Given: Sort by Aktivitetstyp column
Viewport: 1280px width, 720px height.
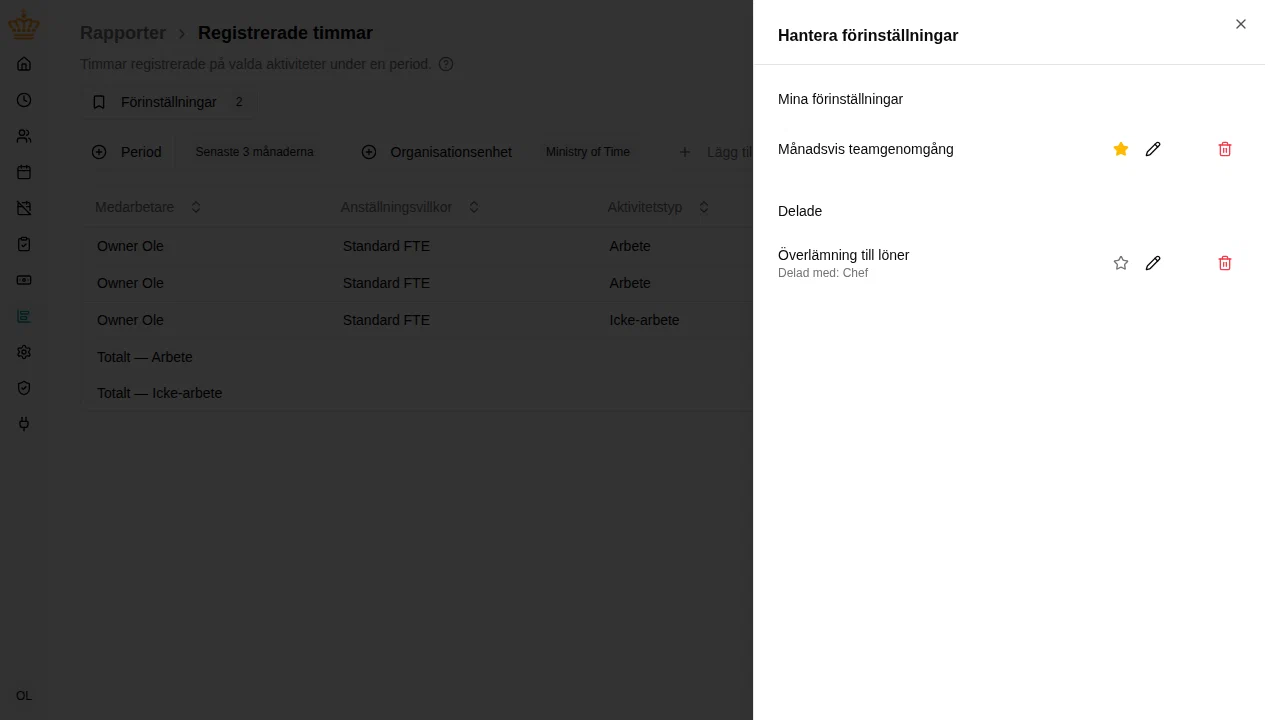Looking at the screenshot, I should [x=659, y=207].
